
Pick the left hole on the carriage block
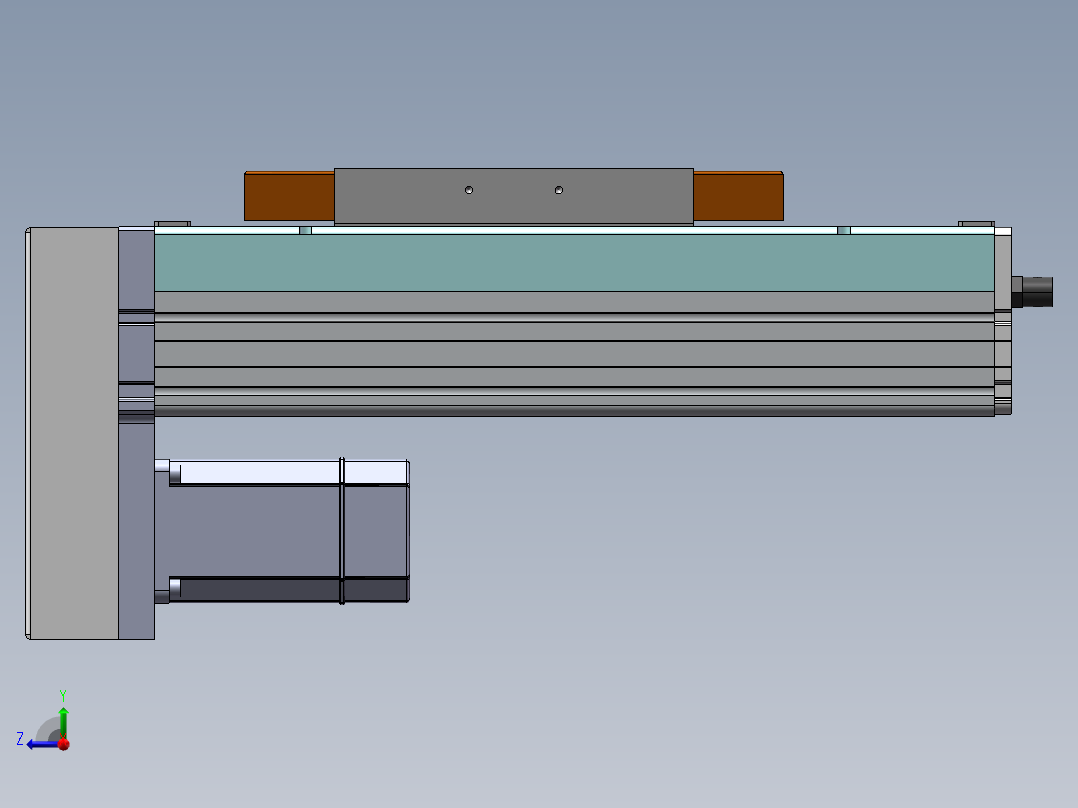pos(469,190)
